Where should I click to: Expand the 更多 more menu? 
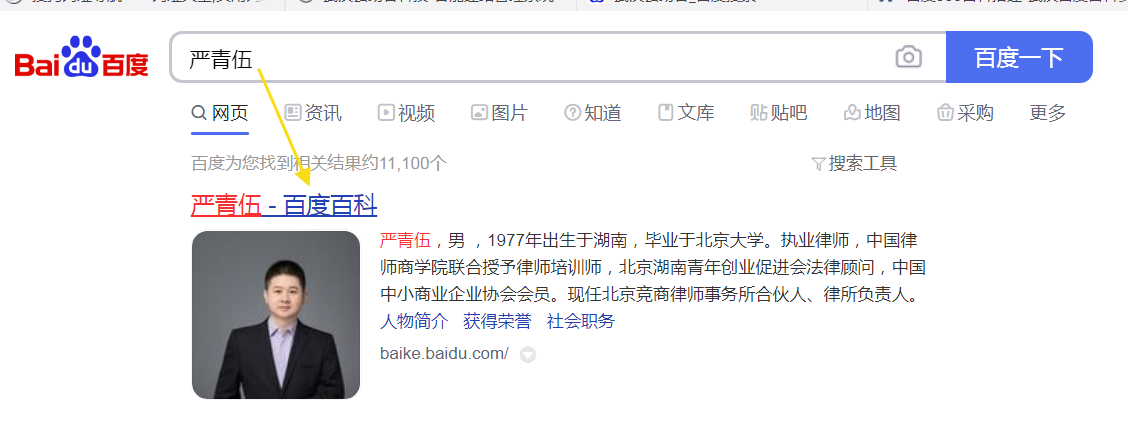click(1047, 112)
